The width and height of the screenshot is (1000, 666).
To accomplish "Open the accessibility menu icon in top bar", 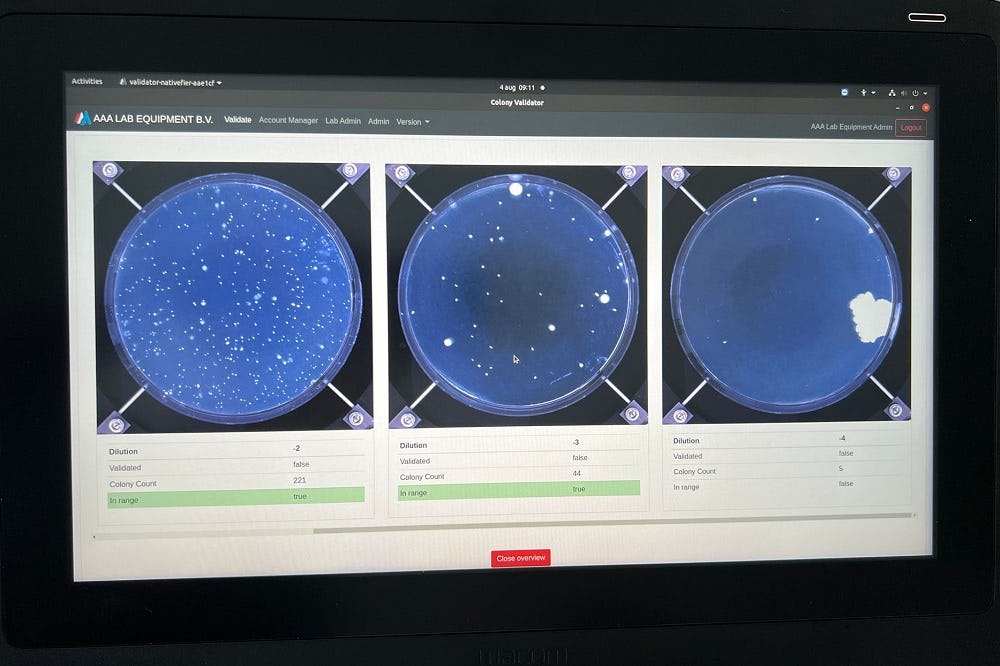I will tap(865, 92).
